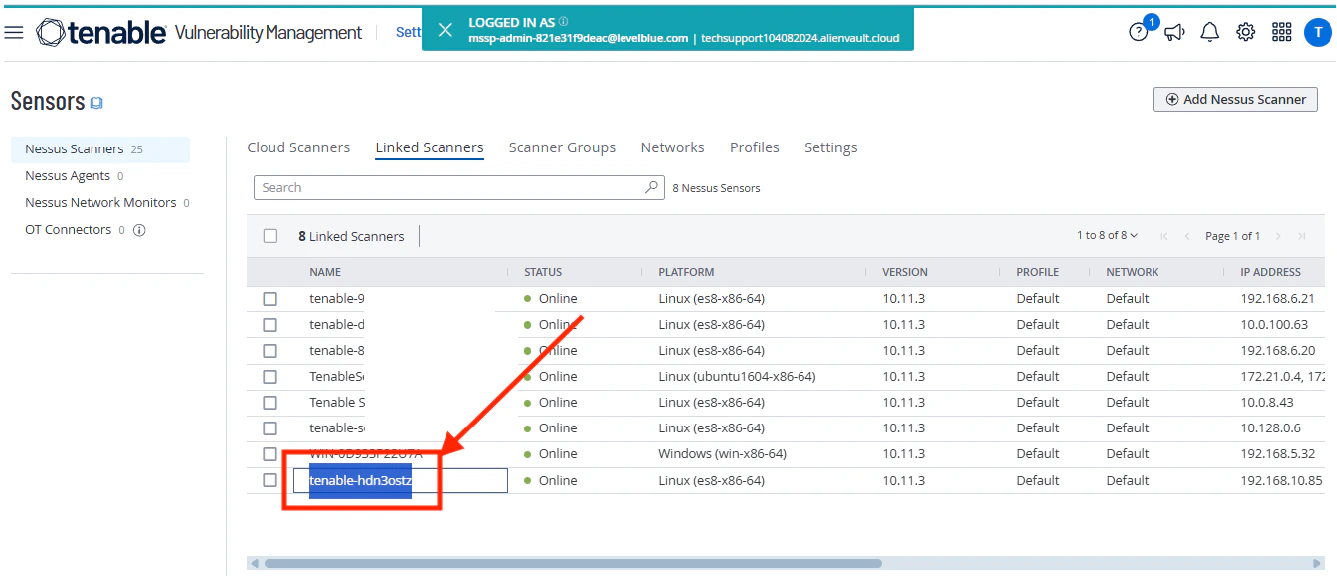Switch to the Settings tab
The width and height of the screenshot is (1337, 576).
click(x=831, y=147)
